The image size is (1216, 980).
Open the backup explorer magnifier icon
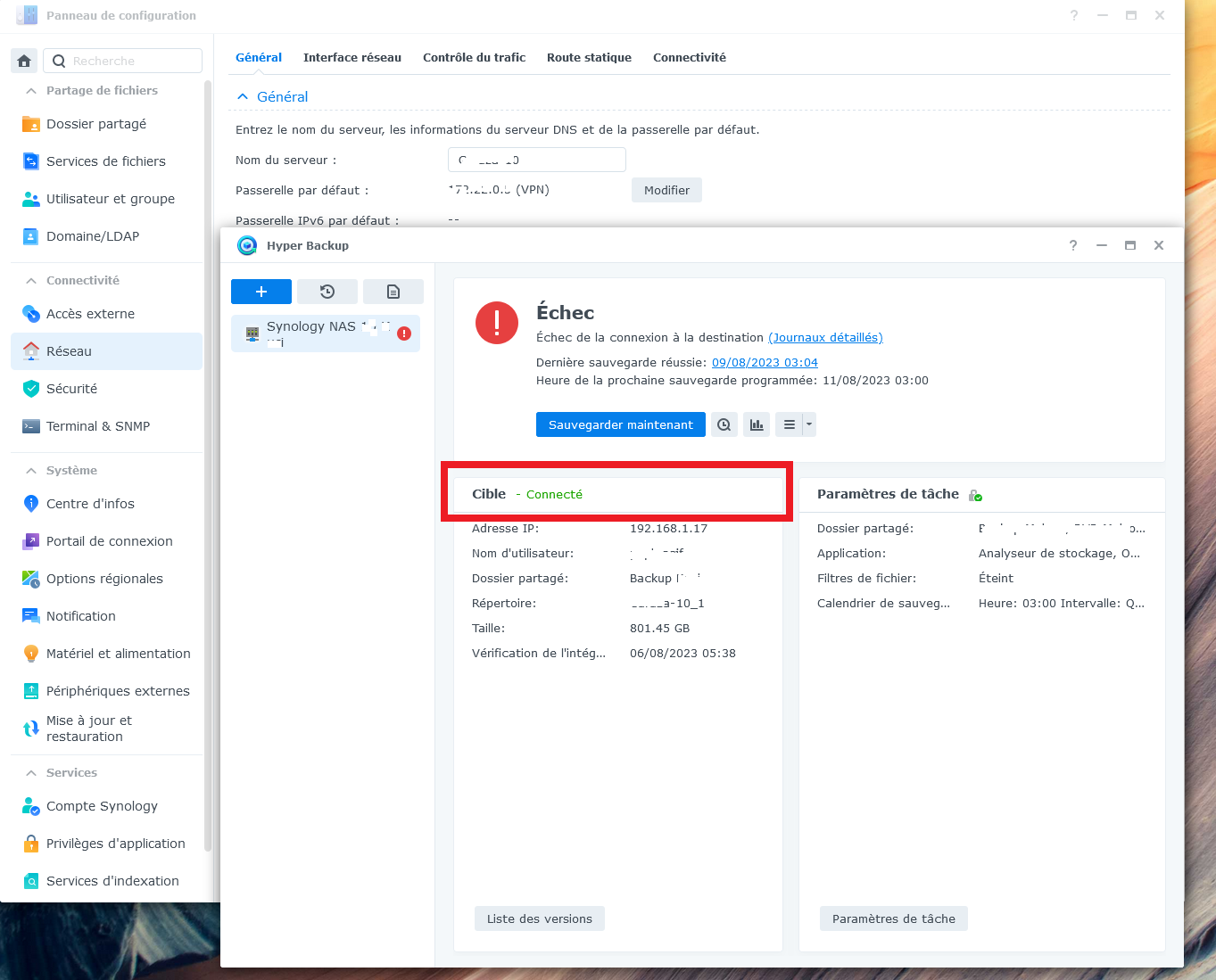[724, 424]
